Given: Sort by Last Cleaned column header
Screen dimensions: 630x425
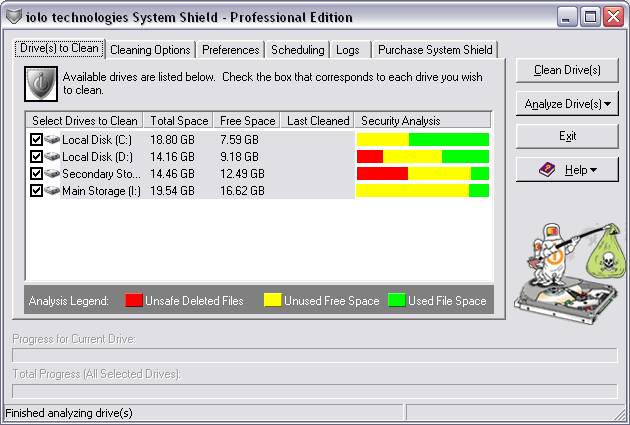Looking at the screenshot, I should click(318, 121).
